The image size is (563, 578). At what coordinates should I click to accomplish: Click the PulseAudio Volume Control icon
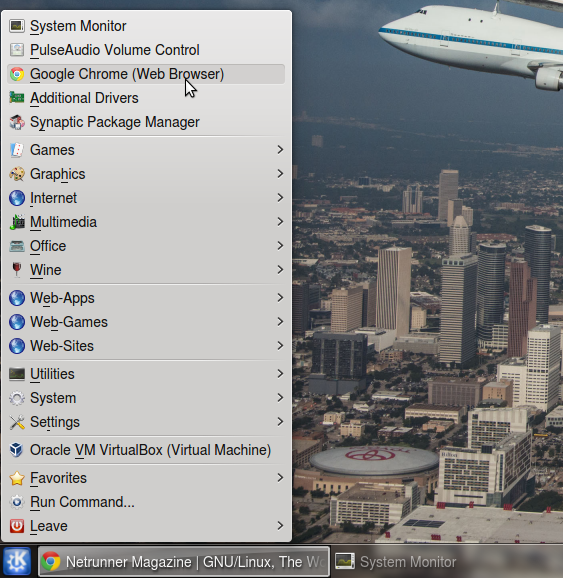click(17, 50)
